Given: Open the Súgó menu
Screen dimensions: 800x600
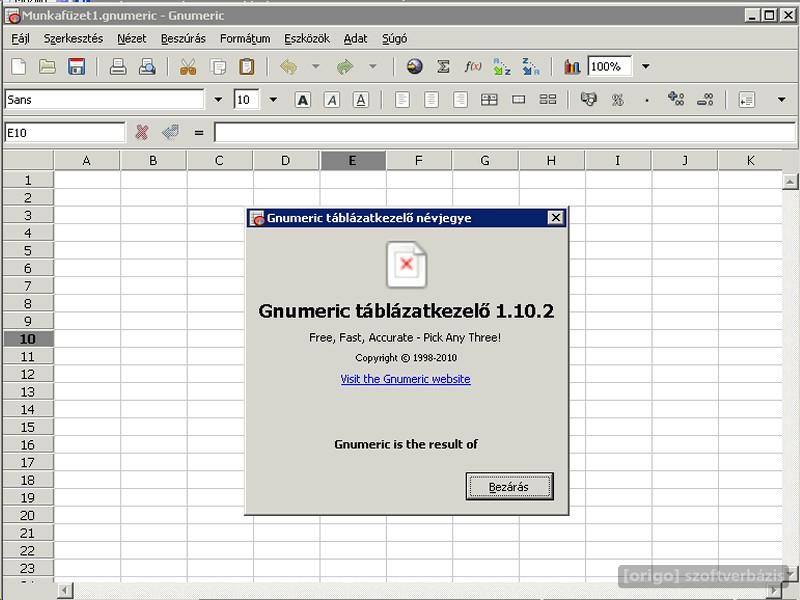Looking at the screenshot, I should [394, 39].
